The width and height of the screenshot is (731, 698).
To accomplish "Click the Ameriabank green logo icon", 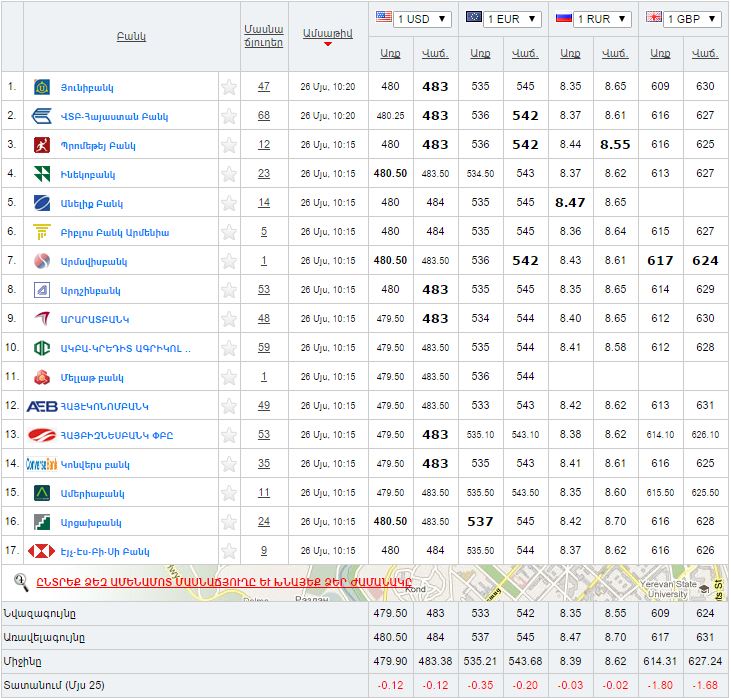I will [42, 493].
